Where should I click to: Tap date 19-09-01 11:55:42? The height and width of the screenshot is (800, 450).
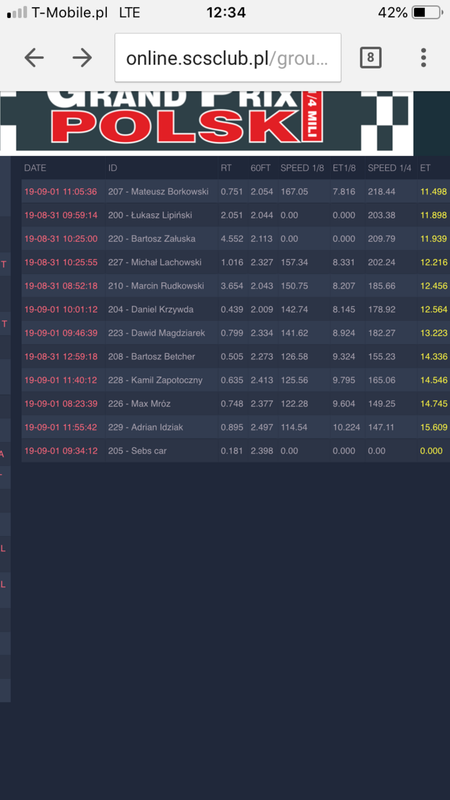point(61,427)
